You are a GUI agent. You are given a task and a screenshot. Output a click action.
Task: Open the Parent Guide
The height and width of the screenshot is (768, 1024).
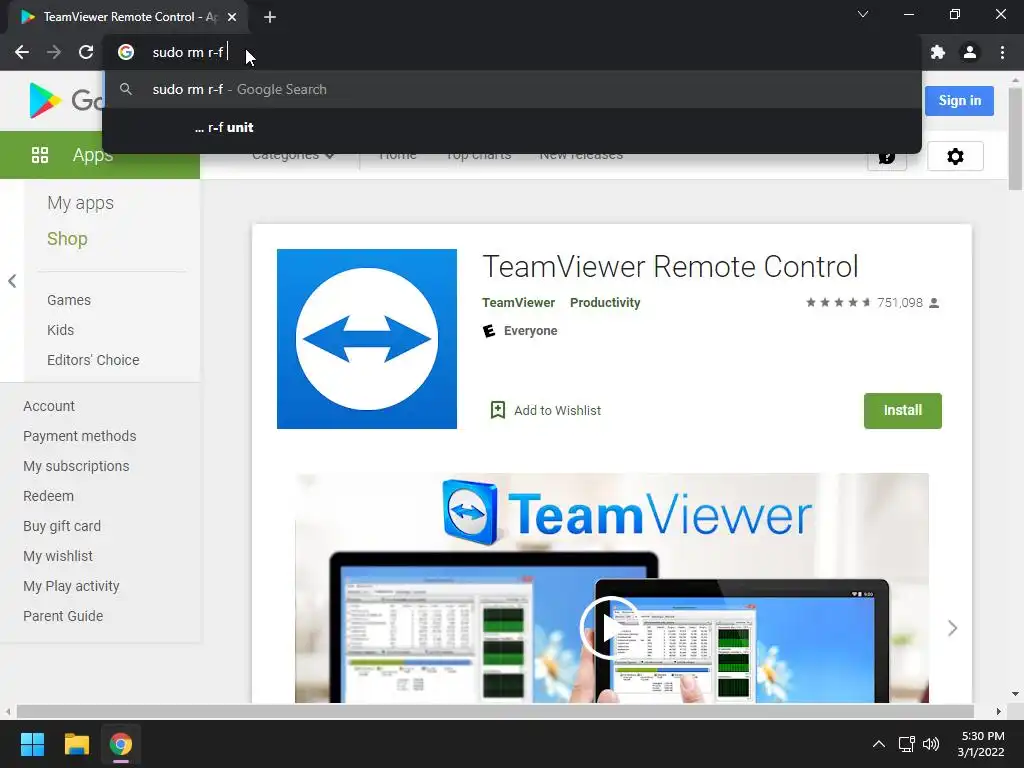[63, 616]
